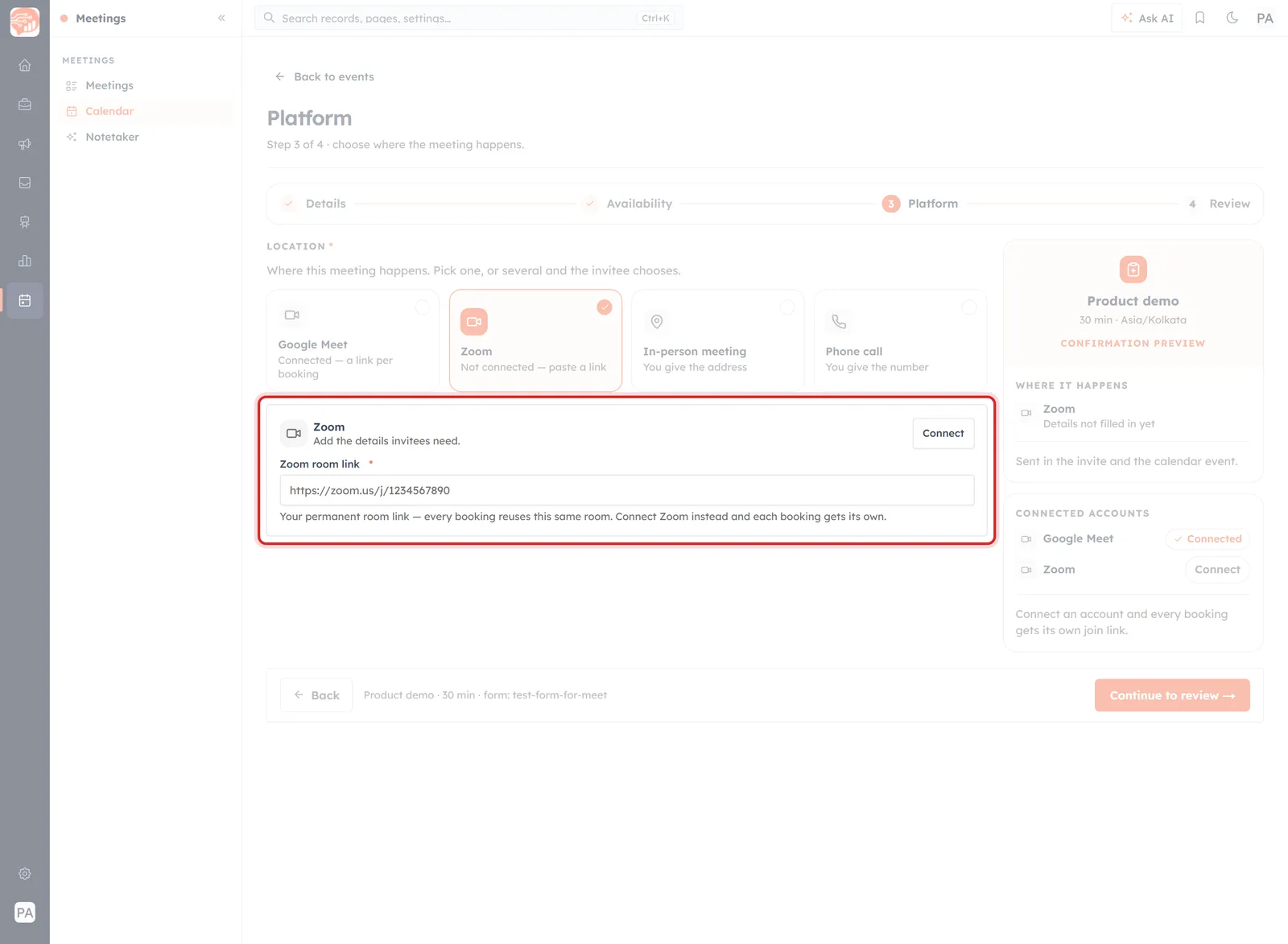
Task: Open the briefcase icon in left rail
Action: pyautogui.click(x=25, y=105)
